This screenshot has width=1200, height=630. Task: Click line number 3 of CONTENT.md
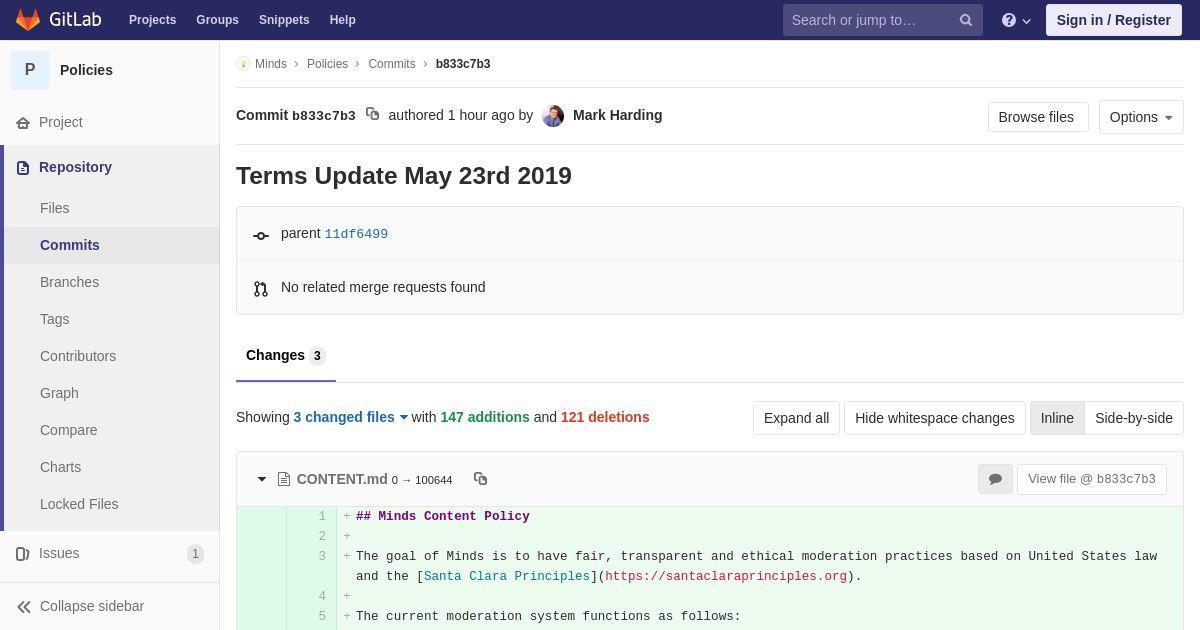322,557
